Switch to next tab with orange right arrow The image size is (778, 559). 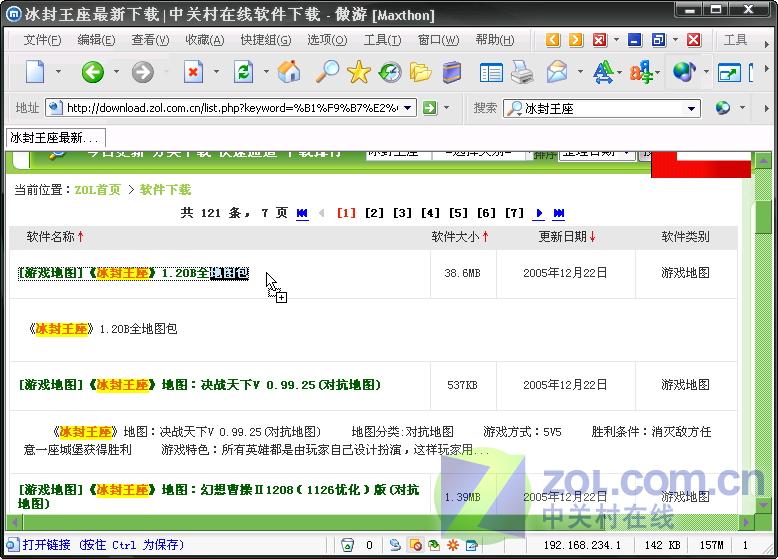point(576,40)
